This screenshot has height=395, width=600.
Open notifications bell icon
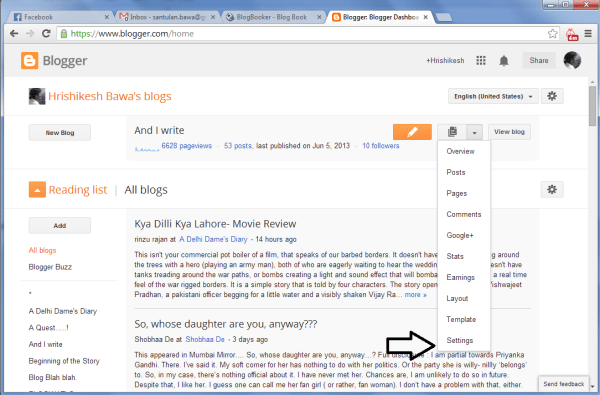point(504,60)
